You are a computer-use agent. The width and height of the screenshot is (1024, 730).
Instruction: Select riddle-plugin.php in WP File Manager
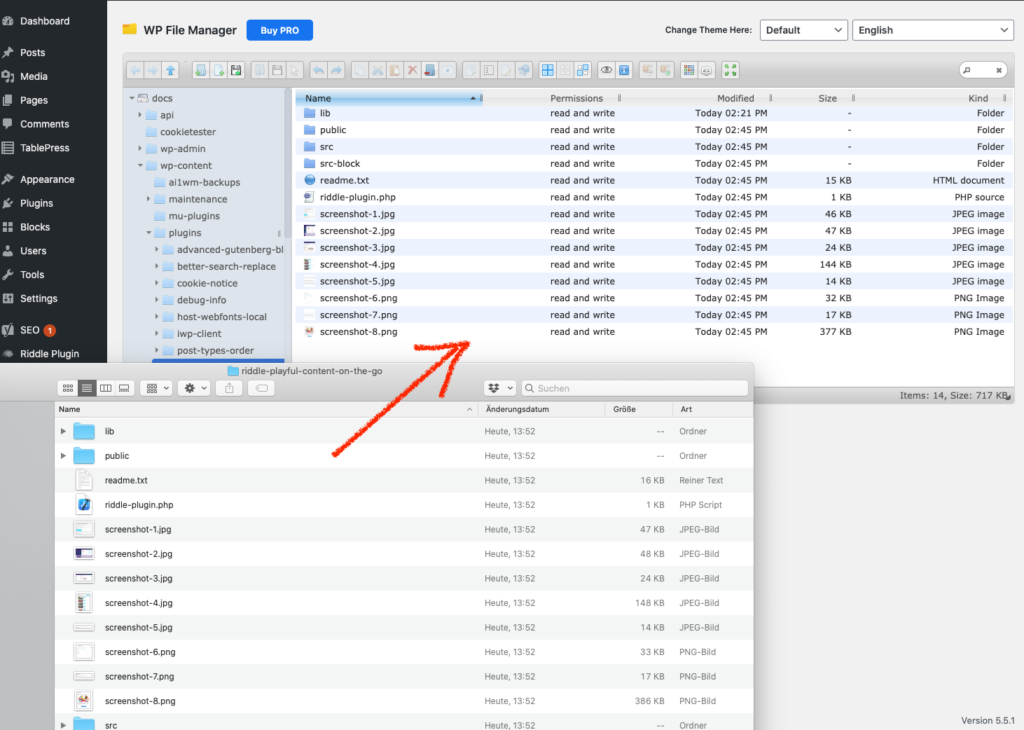pos(654,197)
